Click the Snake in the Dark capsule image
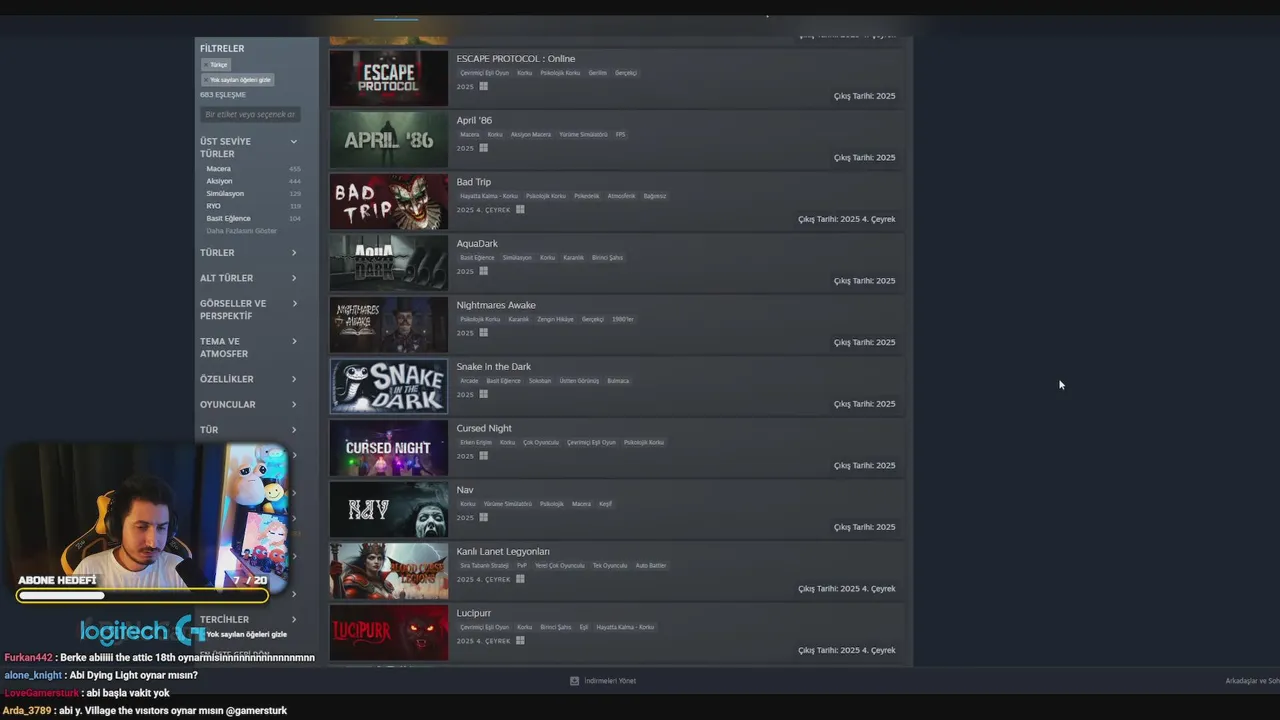 (x=389, y=386)
